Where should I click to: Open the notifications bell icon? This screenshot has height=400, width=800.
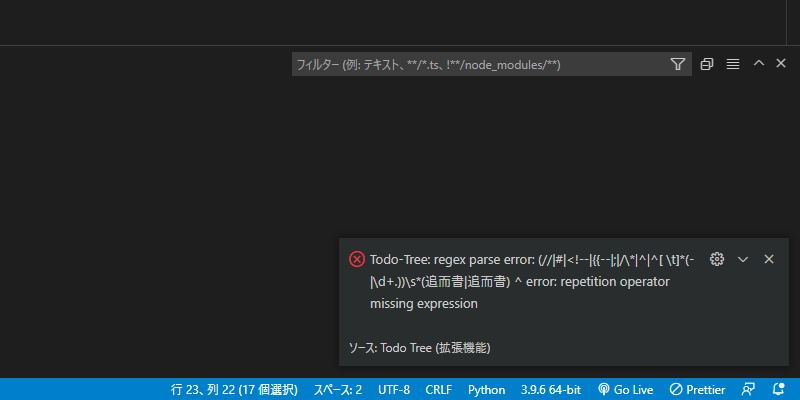tap(779, 390)
